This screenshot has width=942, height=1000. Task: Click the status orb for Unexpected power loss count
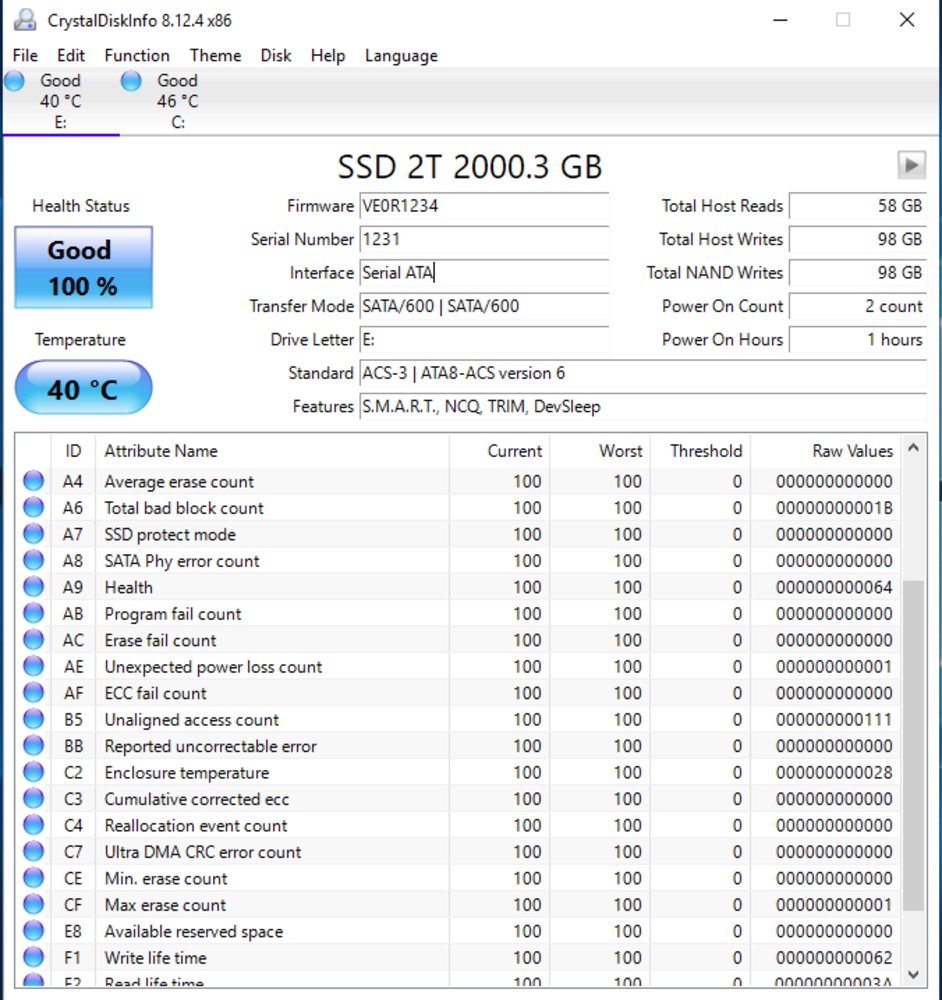coord(33,666)
